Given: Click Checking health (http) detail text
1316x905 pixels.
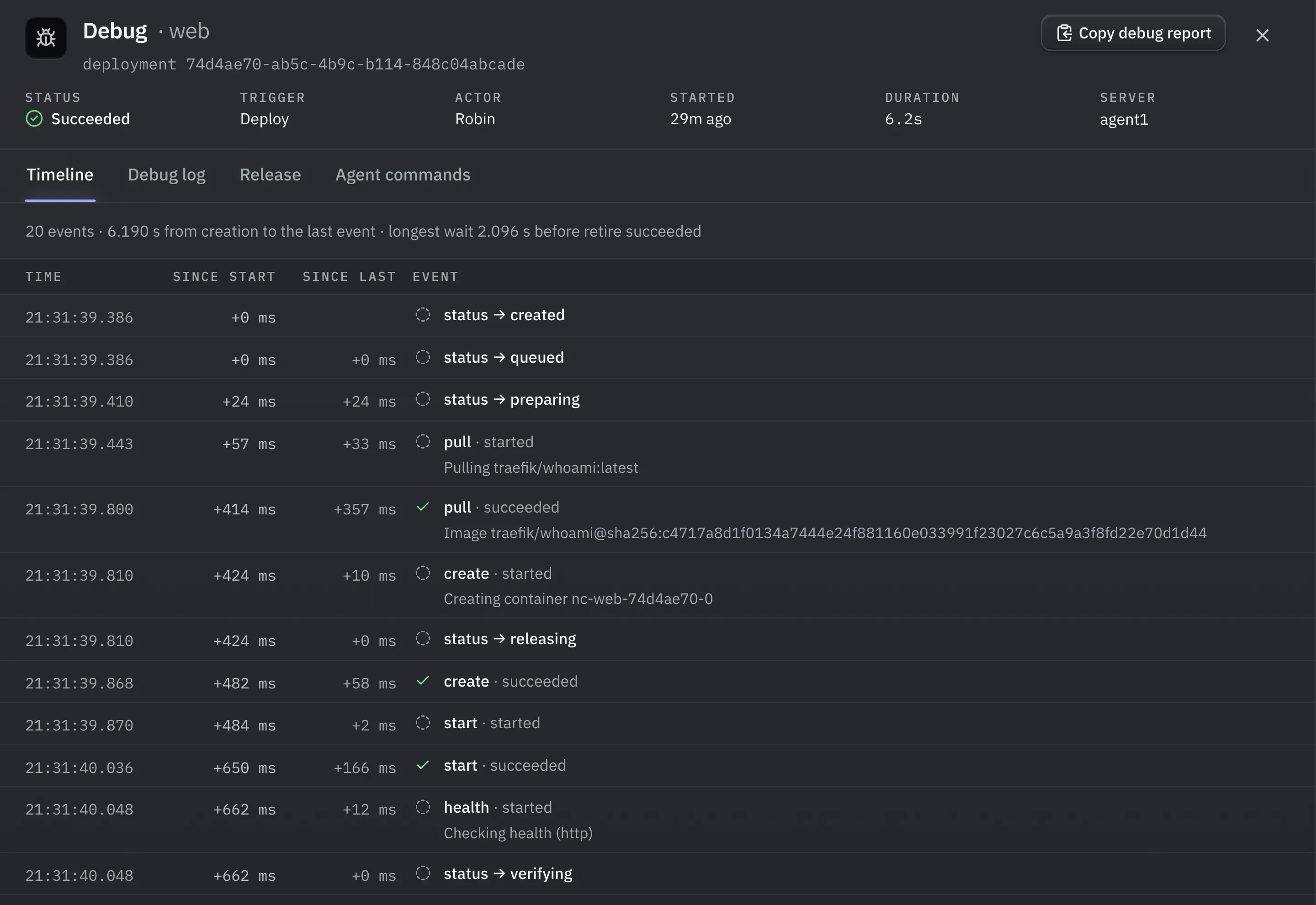Looking at the screenshot, I should point(518,833).
